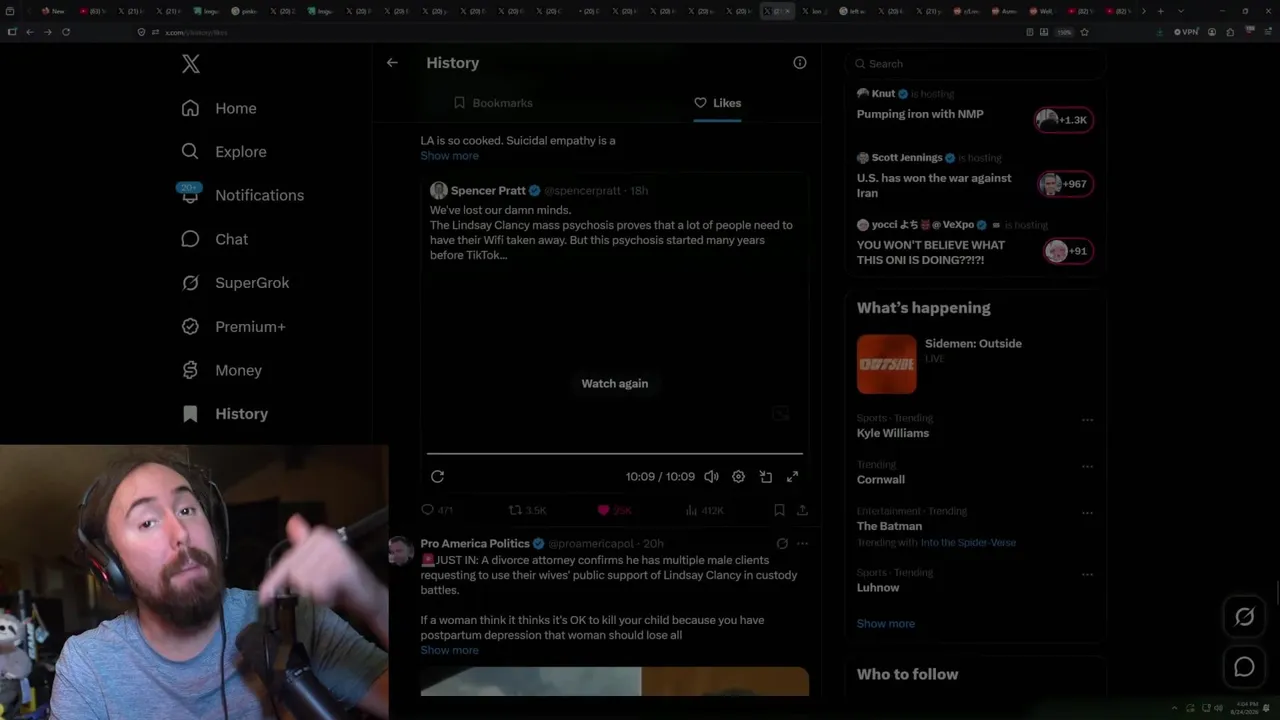The width and height of the screenshot is (1280, 720).
Task: Open the Home page from sidebar
Action: tap(220, 108)
